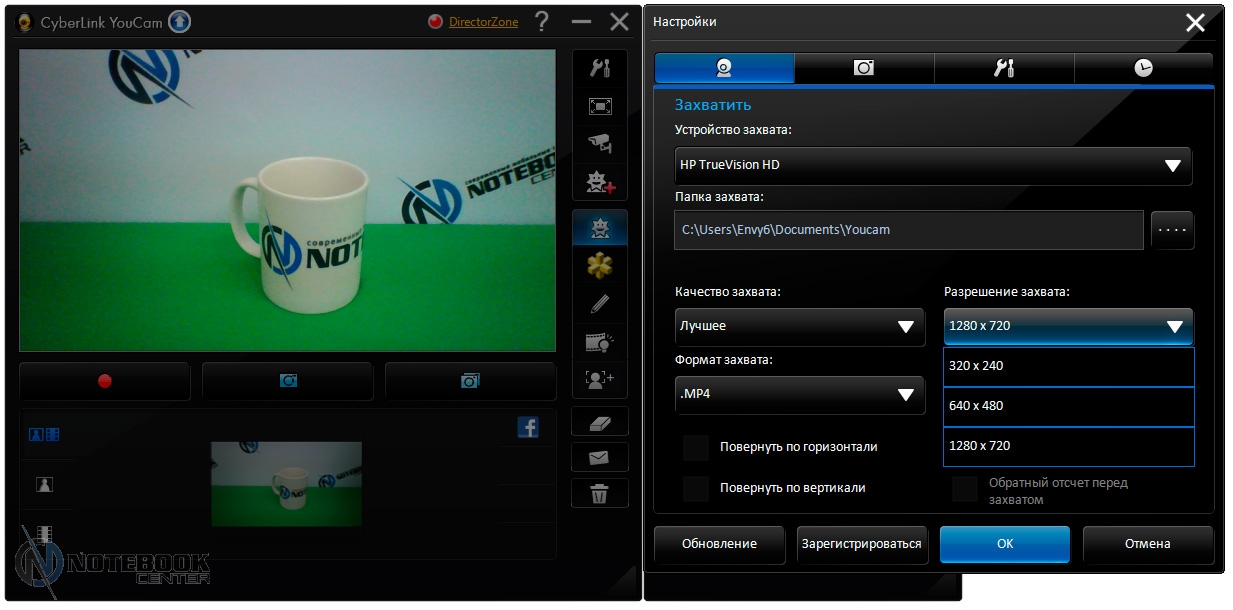1233x610 pixels.
Task: Take a snapshot with the camera icon
Action: [x=288, y=381]
